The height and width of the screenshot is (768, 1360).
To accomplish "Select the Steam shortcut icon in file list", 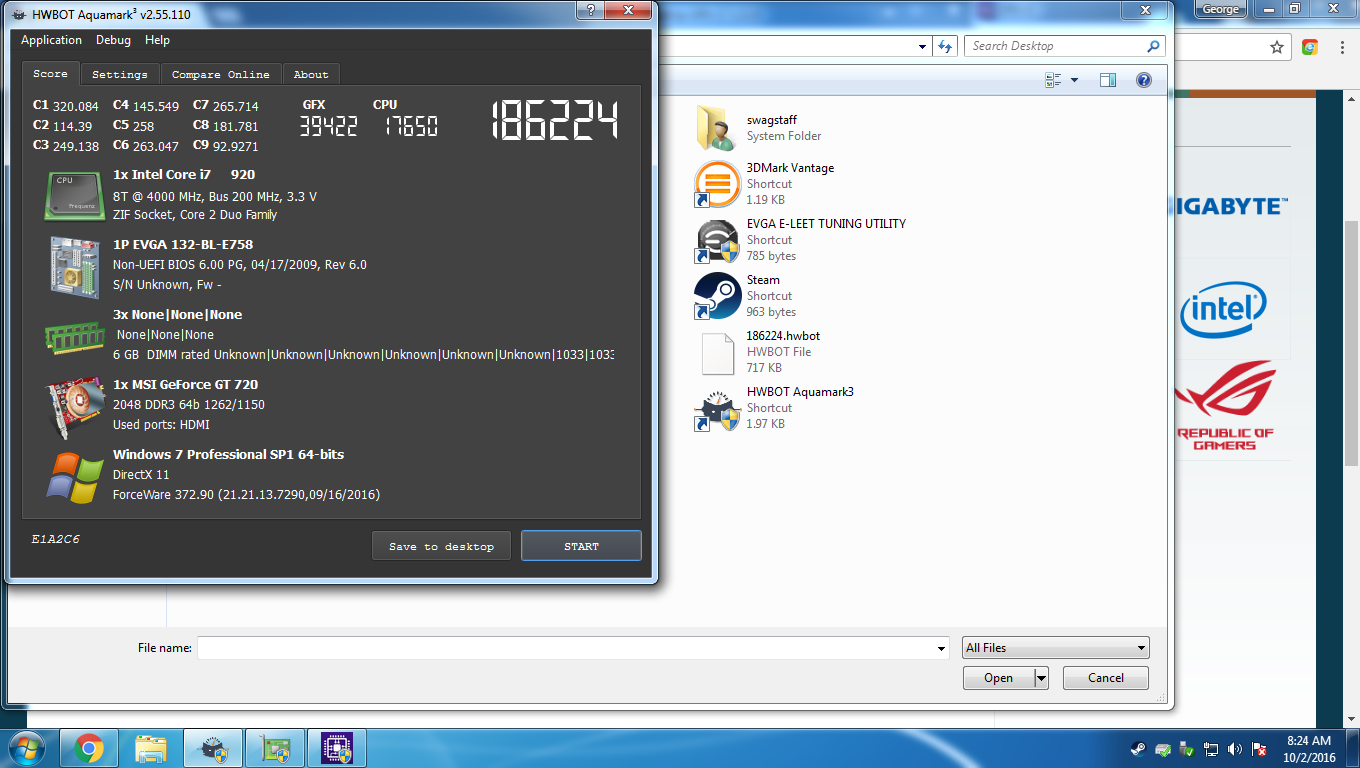I will pyautogui.click(x=717, y=296).
